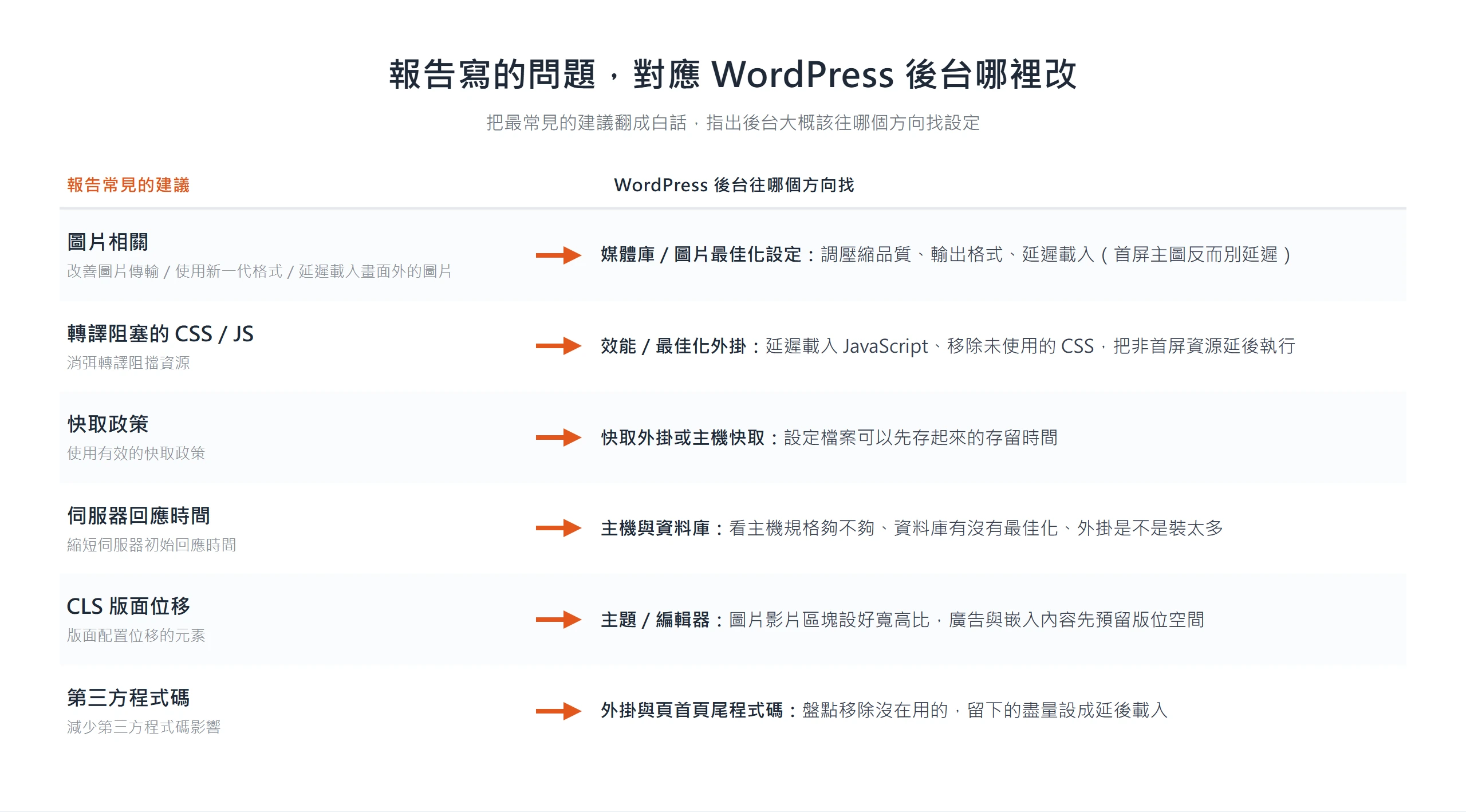Click the text 外掛與頁首頁尾程式碼
The height and width of the screenshot is (812, 1466).
692,711
